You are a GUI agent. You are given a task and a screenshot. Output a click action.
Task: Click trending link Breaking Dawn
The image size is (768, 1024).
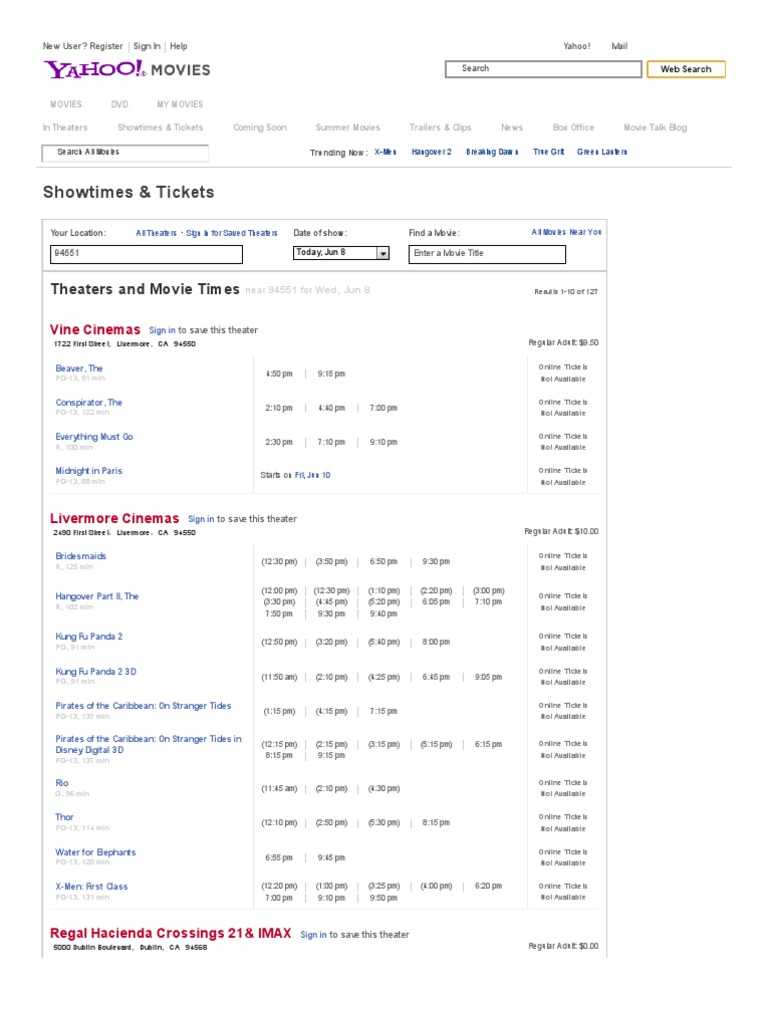pyautogui.click(x=492, y=152)
